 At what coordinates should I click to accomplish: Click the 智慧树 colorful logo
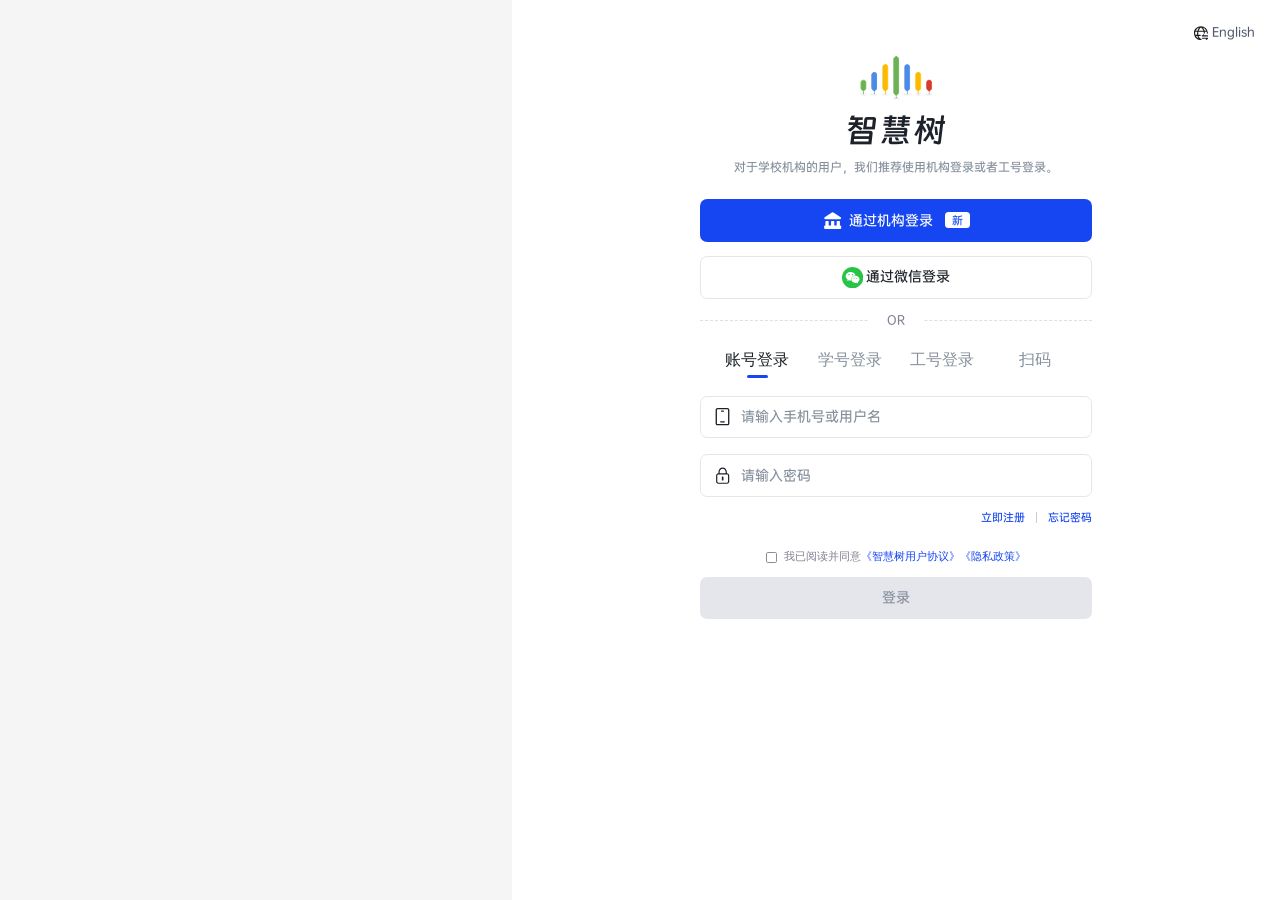coord(896,76)
